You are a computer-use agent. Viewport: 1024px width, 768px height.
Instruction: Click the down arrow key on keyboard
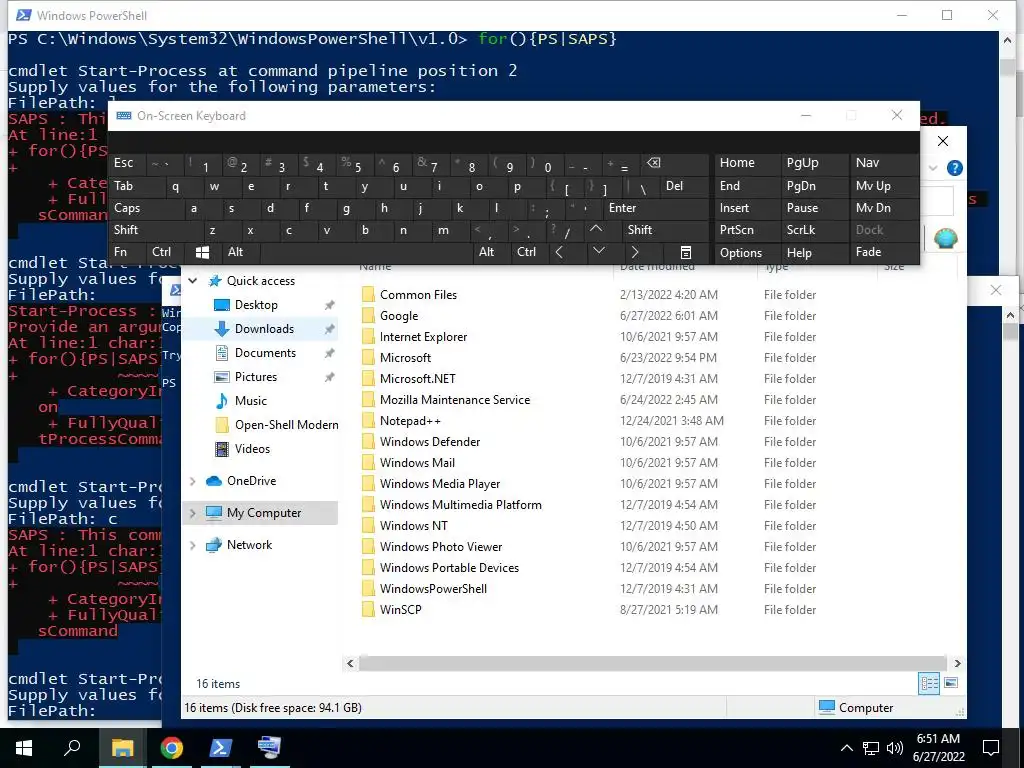click(599, 251)
